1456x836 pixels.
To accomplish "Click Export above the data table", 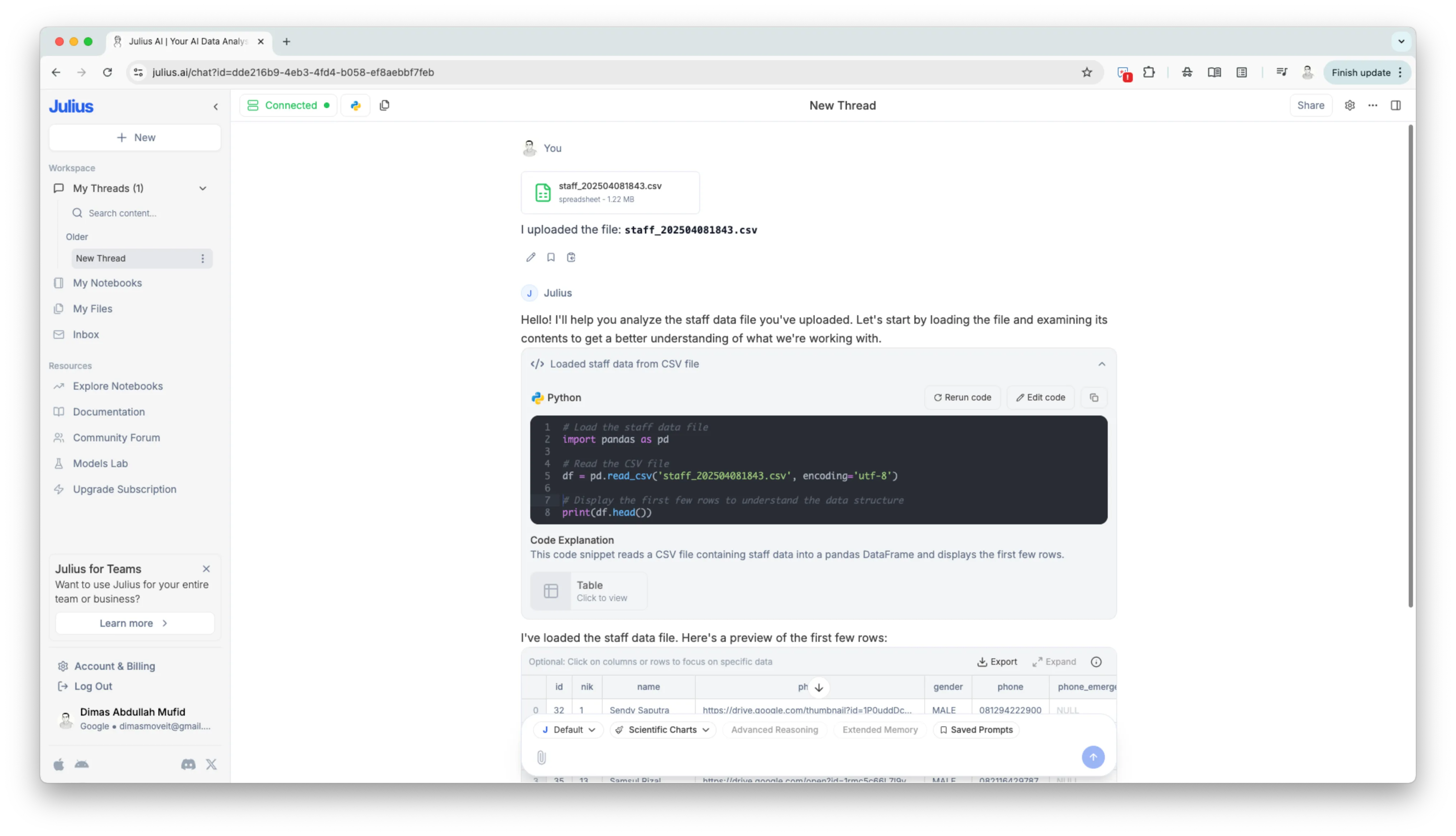I will tap(997, 662).
